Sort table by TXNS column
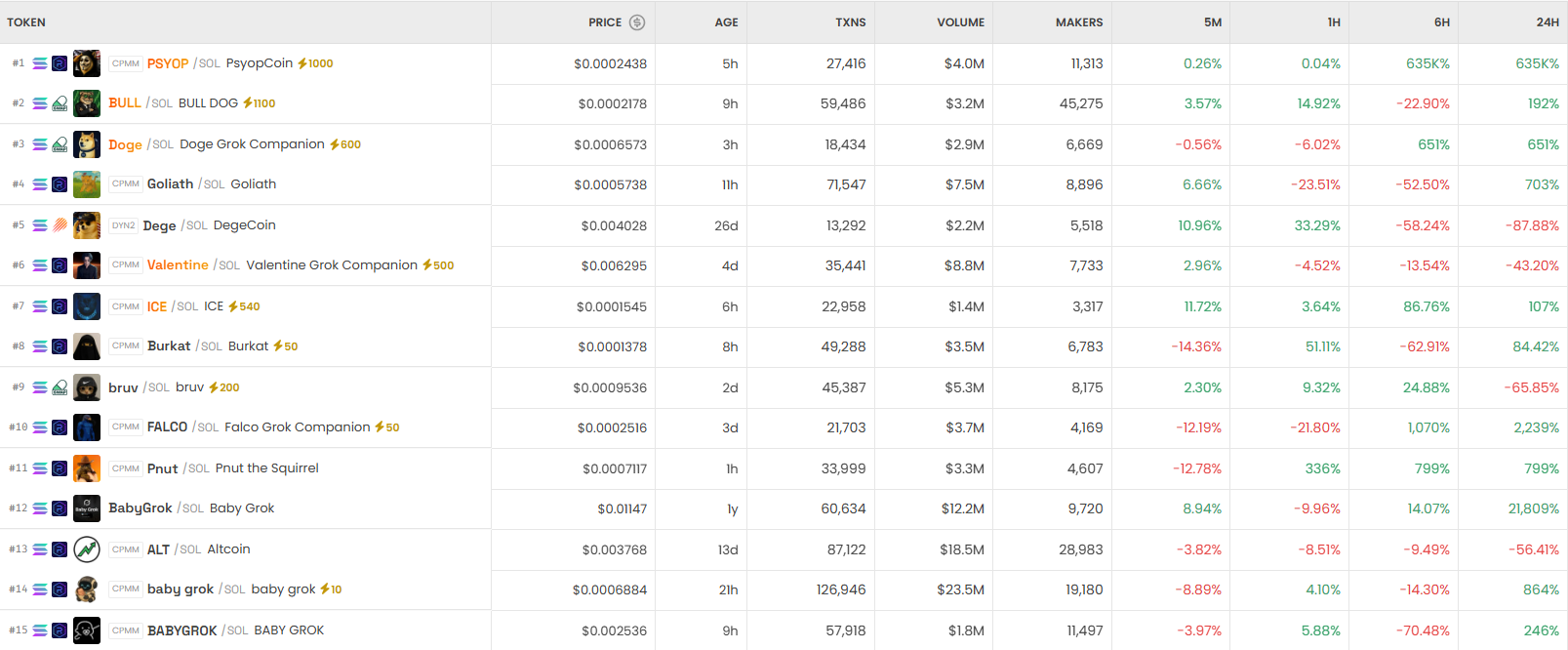The height and width of the screenshot is (650, 1568). tap(851, 22)
